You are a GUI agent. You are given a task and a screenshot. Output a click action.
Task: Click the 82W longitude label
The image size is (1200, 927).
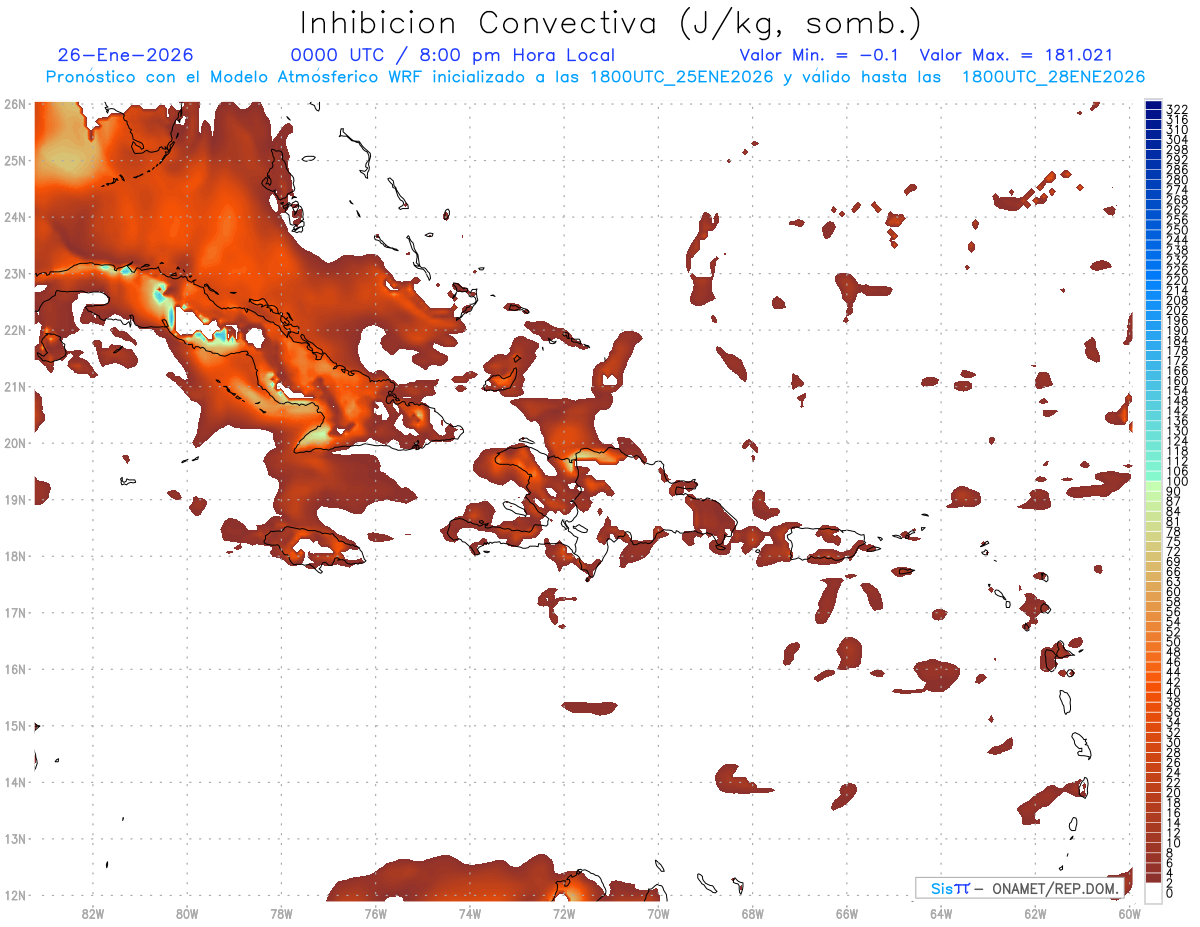92,913
